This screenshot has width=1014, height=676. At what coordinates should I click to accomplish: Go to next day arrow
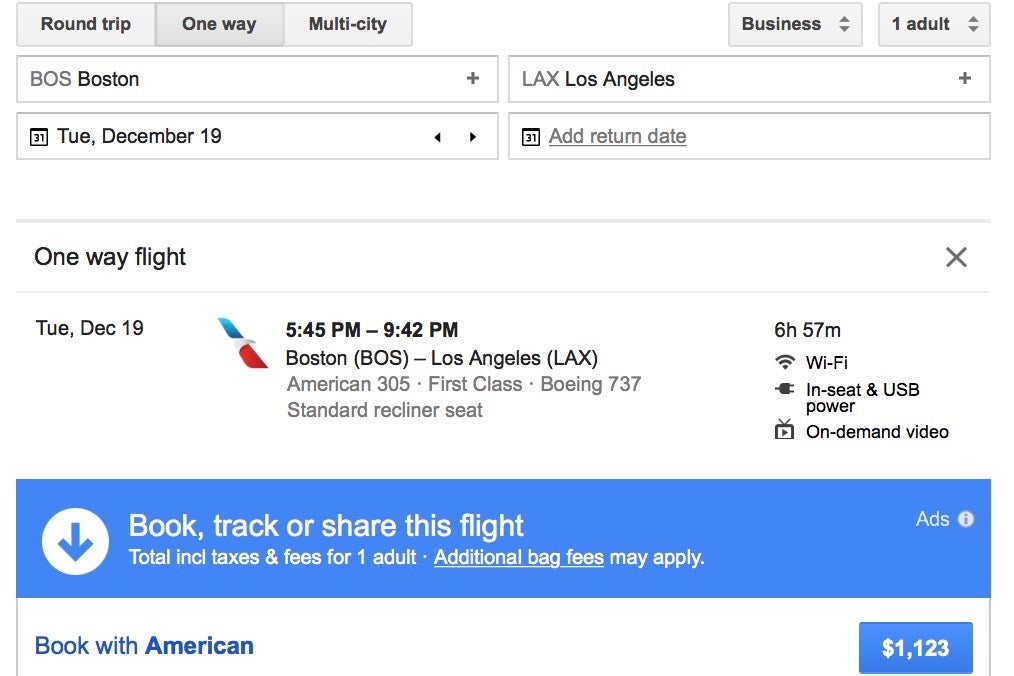pyautogui.click(x=473, y=137)
